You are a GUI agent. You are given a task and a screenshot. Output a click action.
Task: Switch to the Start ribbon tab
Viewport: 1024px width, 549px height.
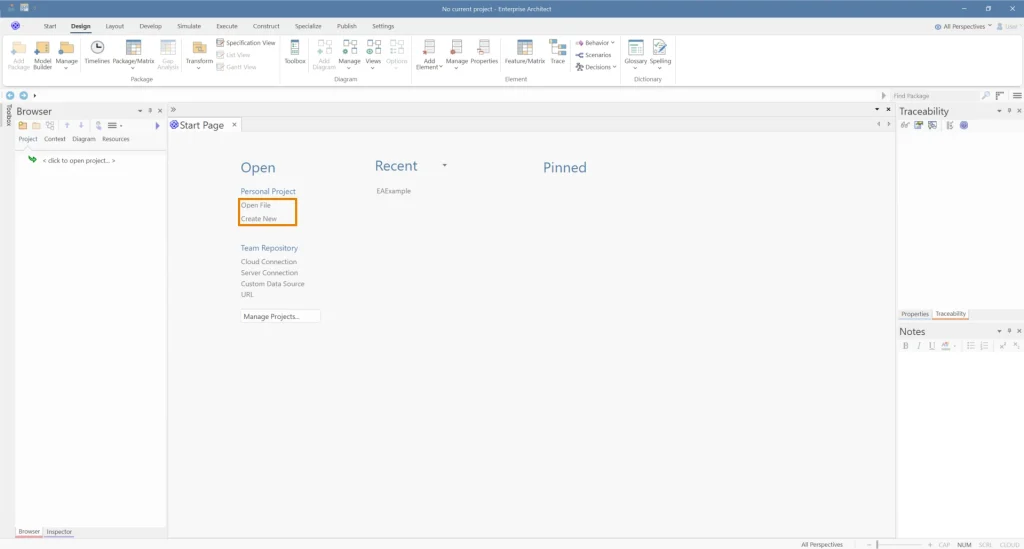pyautogui.click(x=50, y=26)
